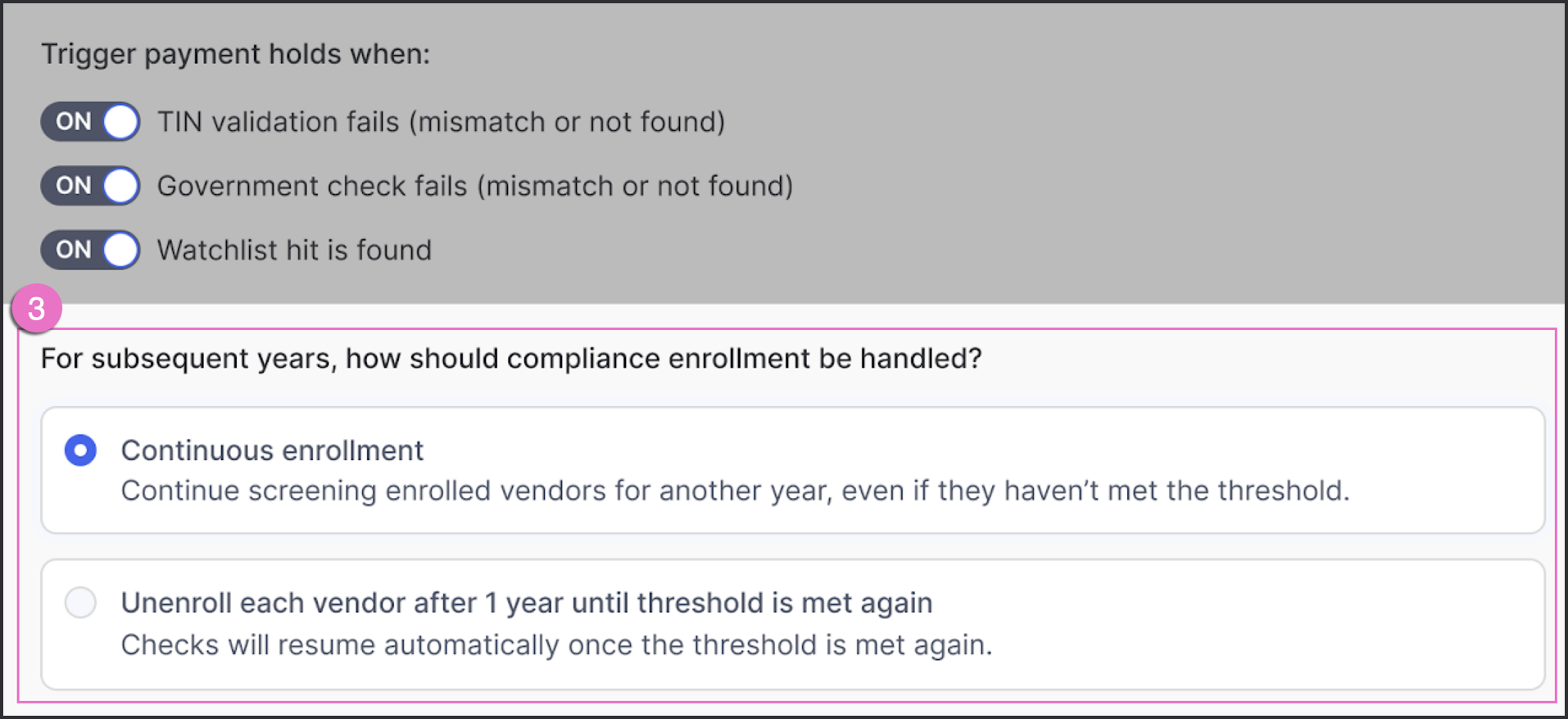Click the ON text in TIN validation toggle
1568x719 pixels.
pyautogui.click(x=73, y=122)
